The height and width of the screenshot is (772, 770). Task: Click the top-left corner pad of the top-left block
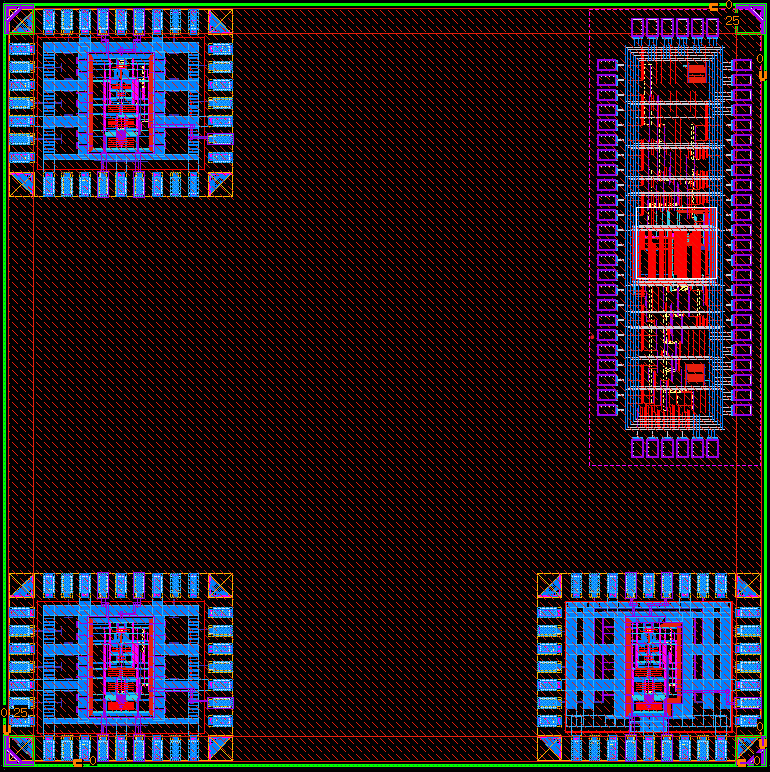point(21,21)
